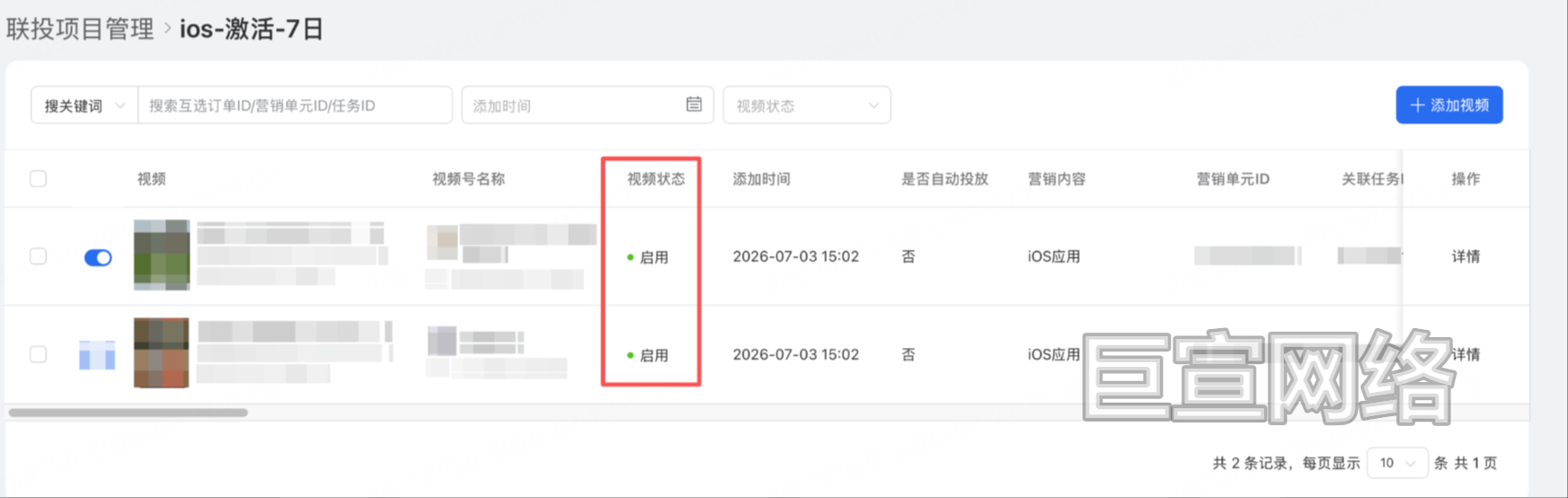Click green status dot in first row
This screenshot has width=1568, height=498.
[630, 257]
